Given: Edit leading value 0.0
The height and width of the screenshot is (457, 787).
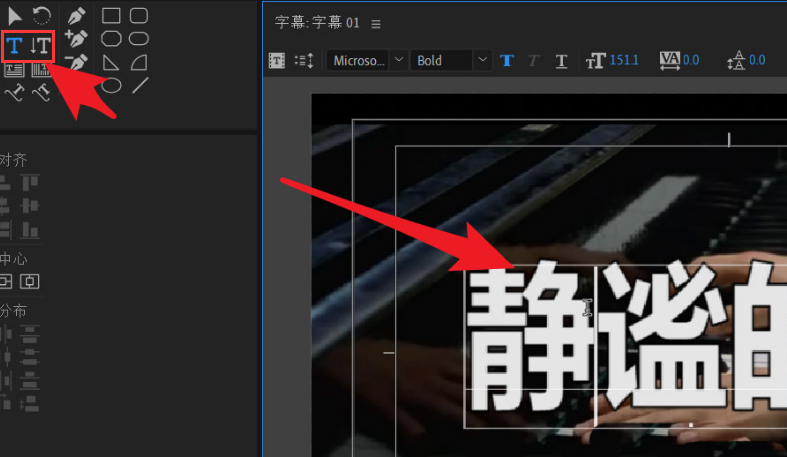Looking at the screenshot, I should 757,60.
